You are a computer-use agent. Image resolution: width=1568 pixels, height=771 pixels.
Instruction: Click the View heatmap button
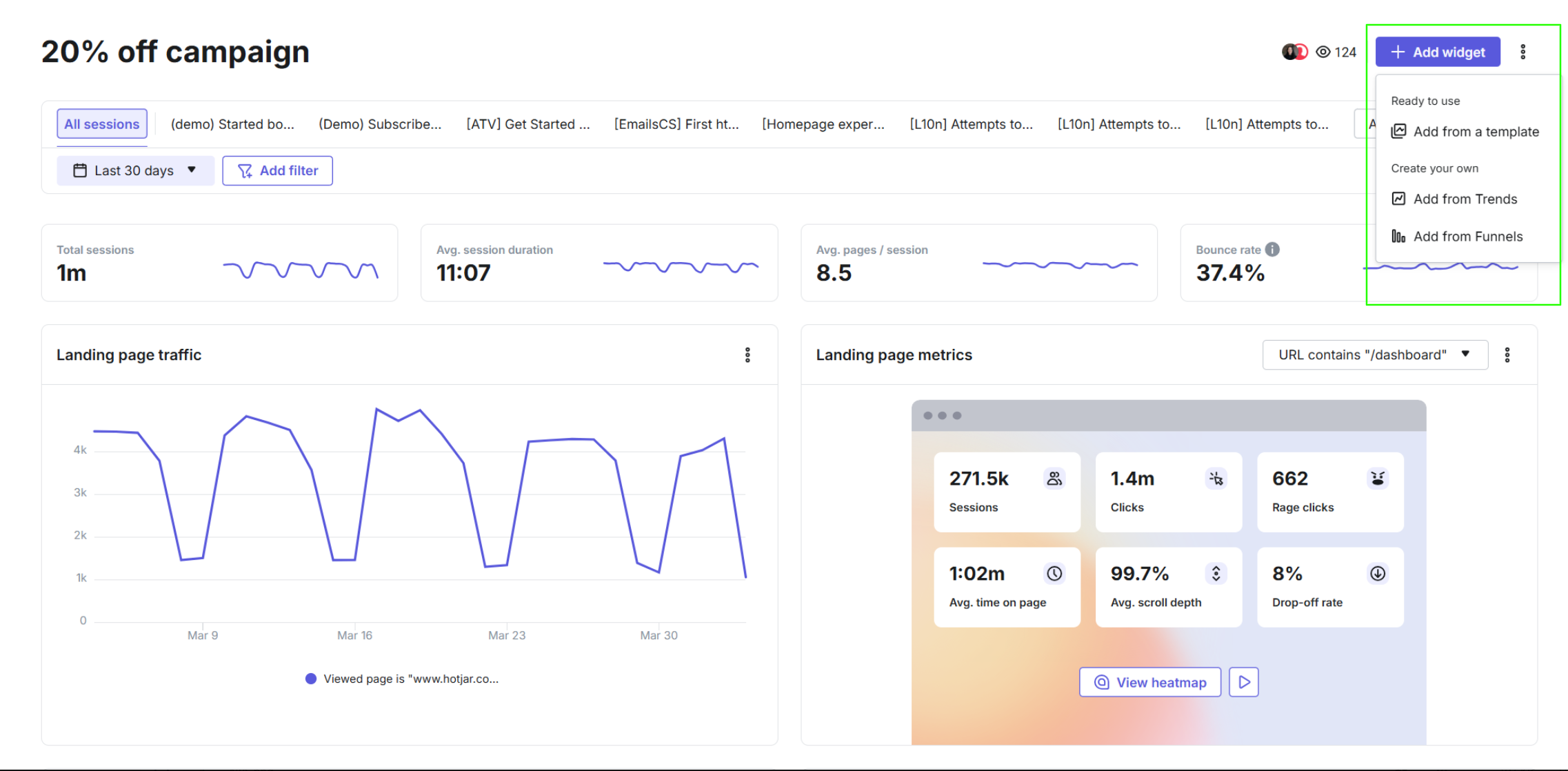[x=1149, y=682]
